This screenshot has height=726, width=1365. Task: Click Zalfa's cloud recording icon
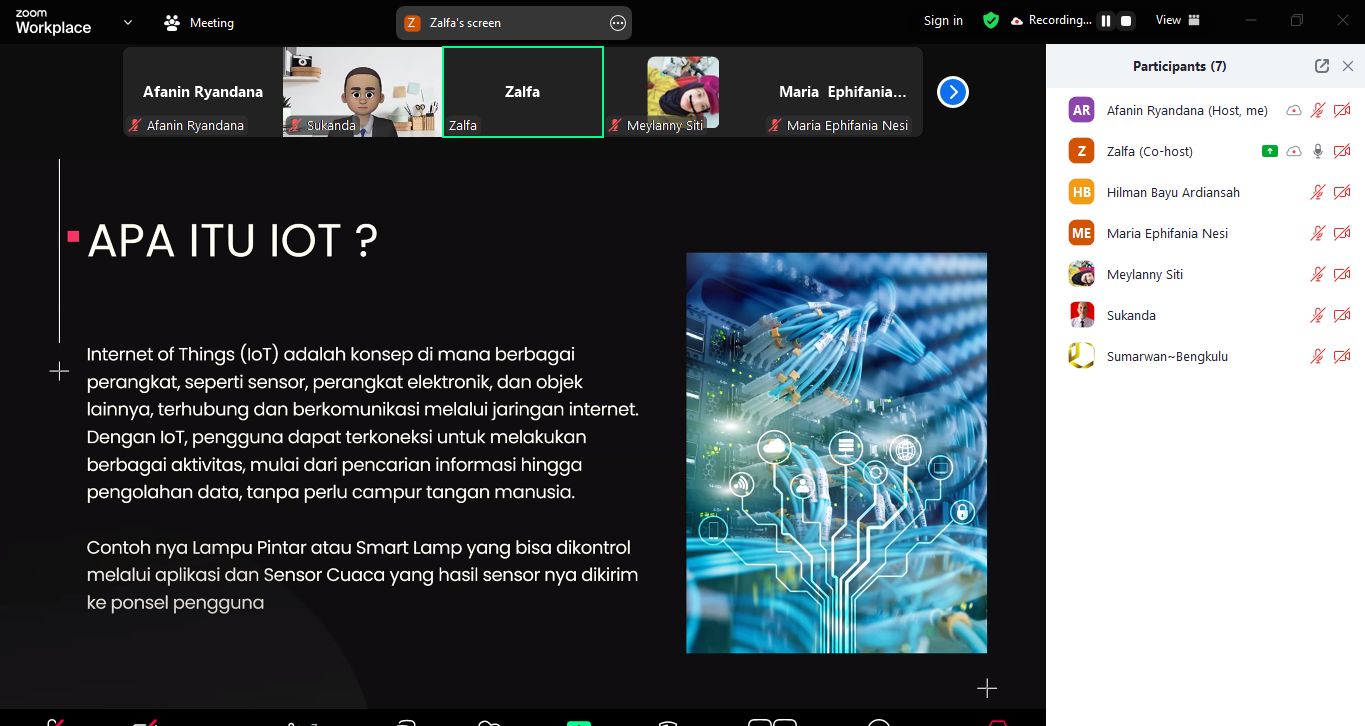[1294, 151]
